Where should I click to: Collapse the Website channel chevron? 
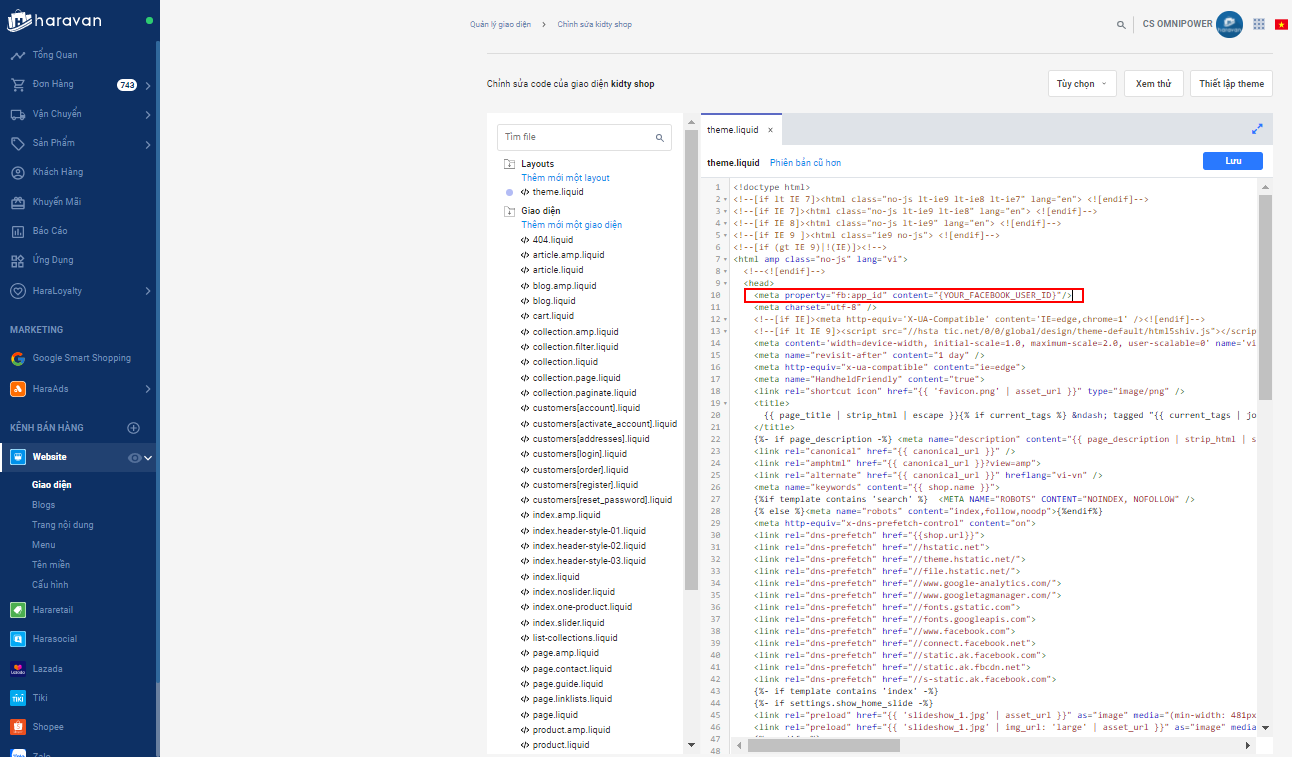click(148, 458)
